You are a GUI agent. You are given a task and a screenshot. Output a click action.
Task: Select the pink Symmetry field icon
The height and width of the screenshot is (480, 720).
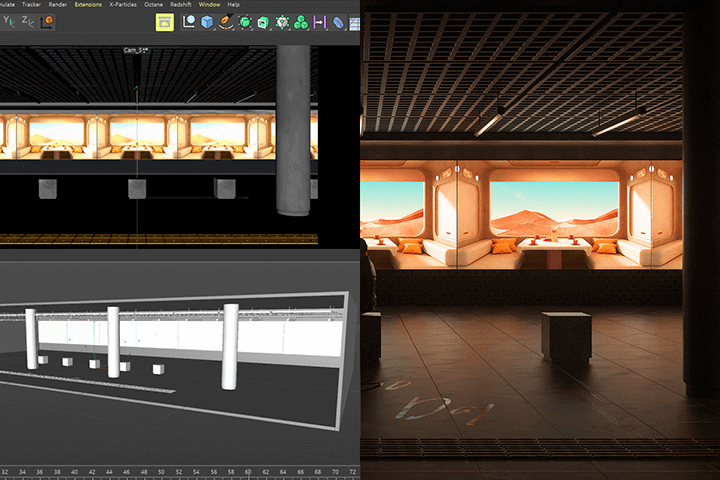point(320,22)
